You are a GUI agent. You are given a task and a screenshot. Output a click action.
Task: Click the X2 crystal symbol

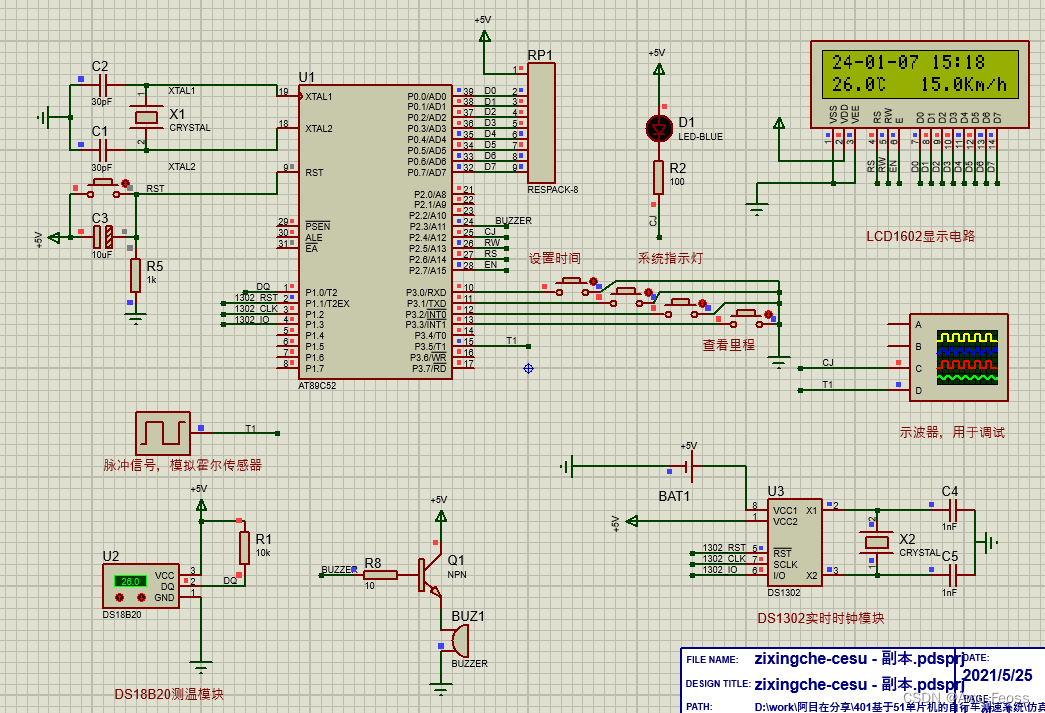point(876,542)
